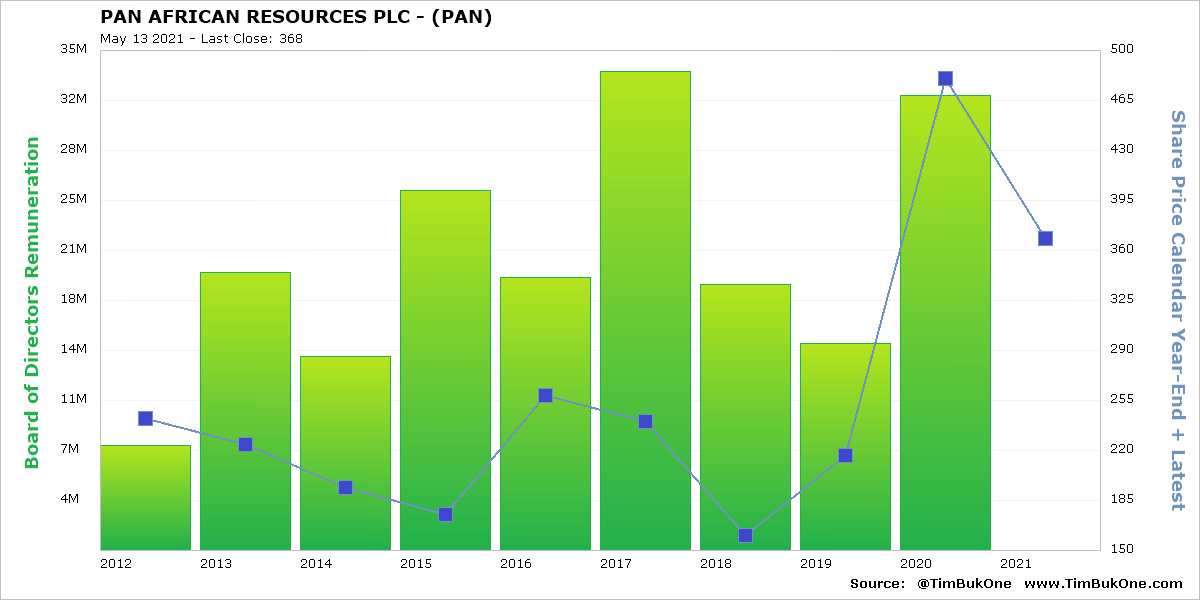The width and height of the screenshot is (1200, 600).
Task: Click the 2014 share price data marker
Action: pos(345,487)
